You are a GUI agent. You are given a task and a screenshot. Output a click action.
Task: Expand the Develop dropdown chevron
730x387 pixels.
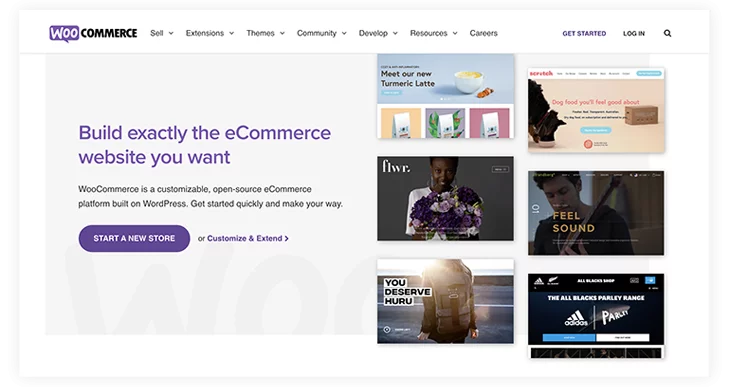pyautogui.click(x=395, y=34)
